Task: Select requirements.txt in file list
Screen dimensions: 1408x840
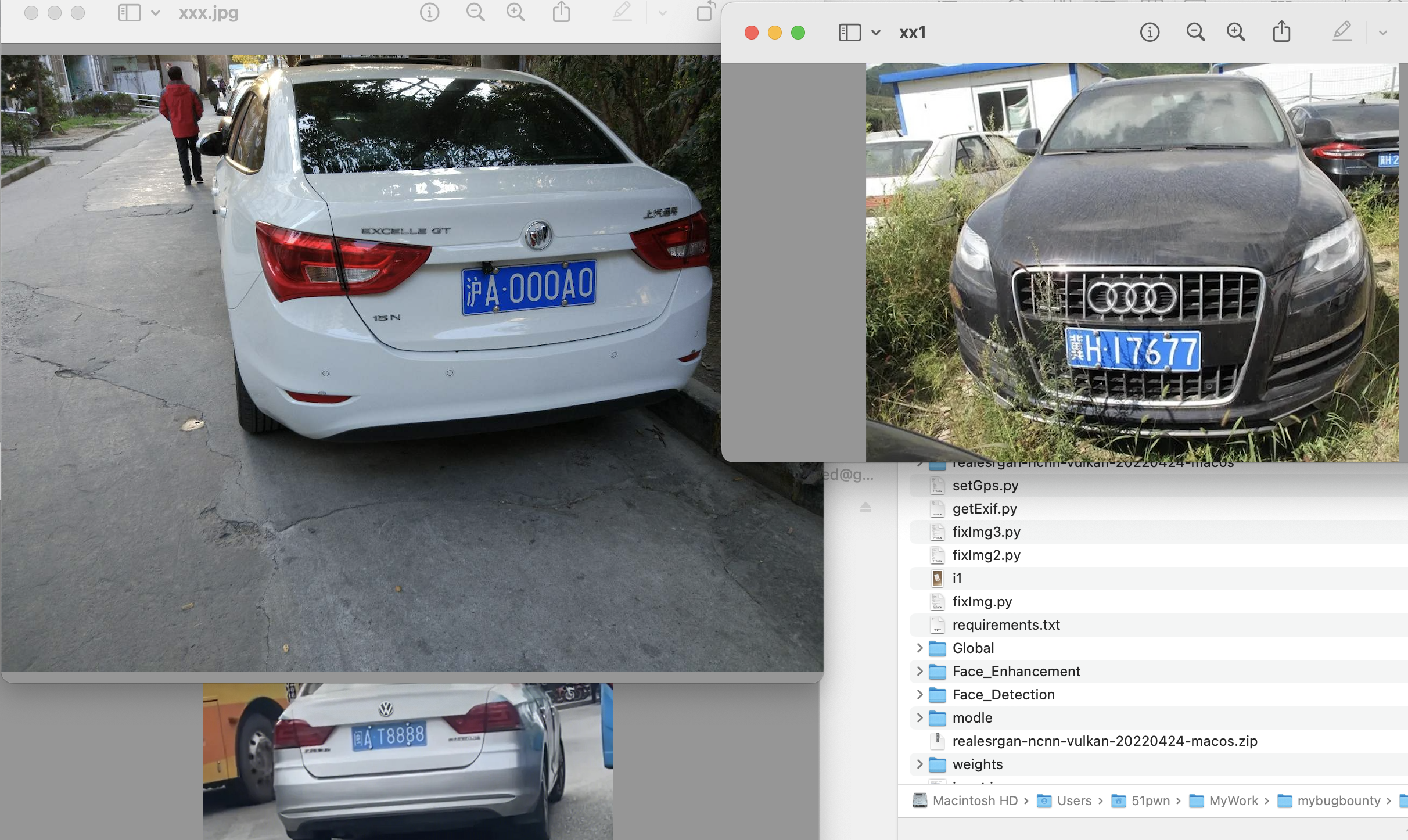Action: tap(1006, 624)
